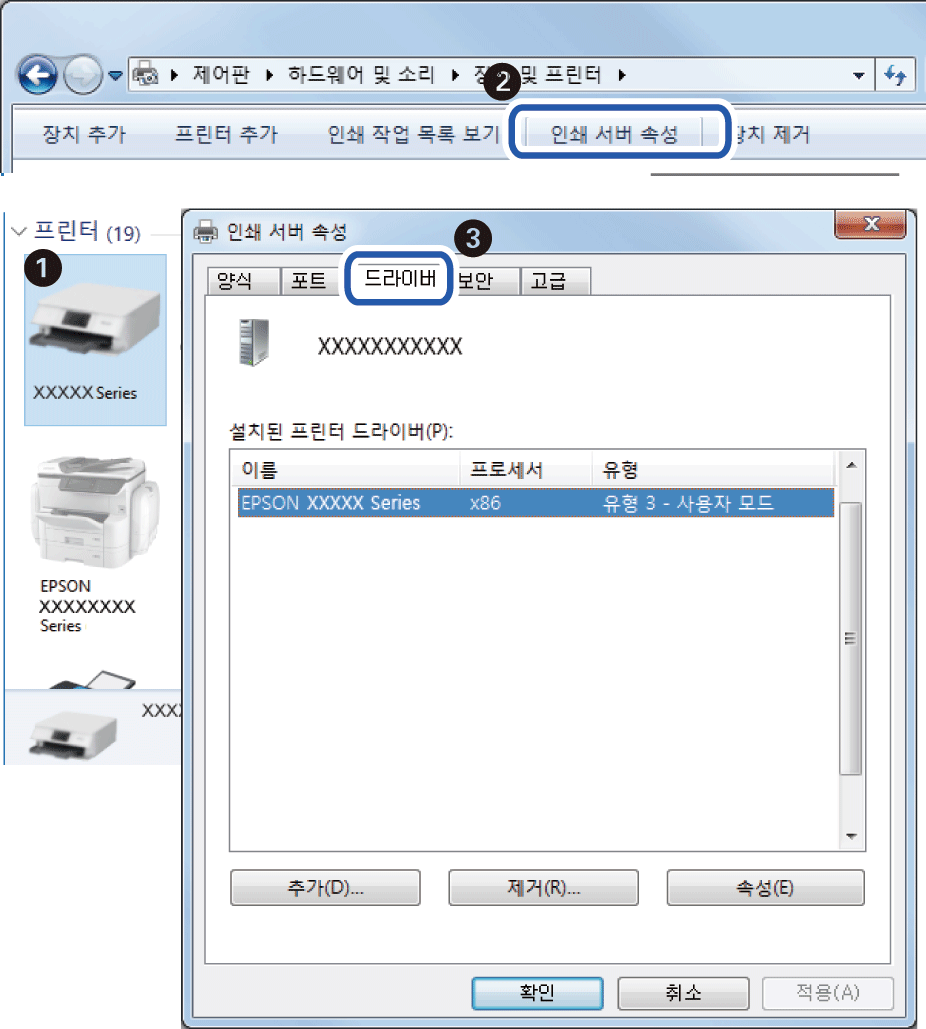Click the forward navigation arrow button

click(82, 75)
